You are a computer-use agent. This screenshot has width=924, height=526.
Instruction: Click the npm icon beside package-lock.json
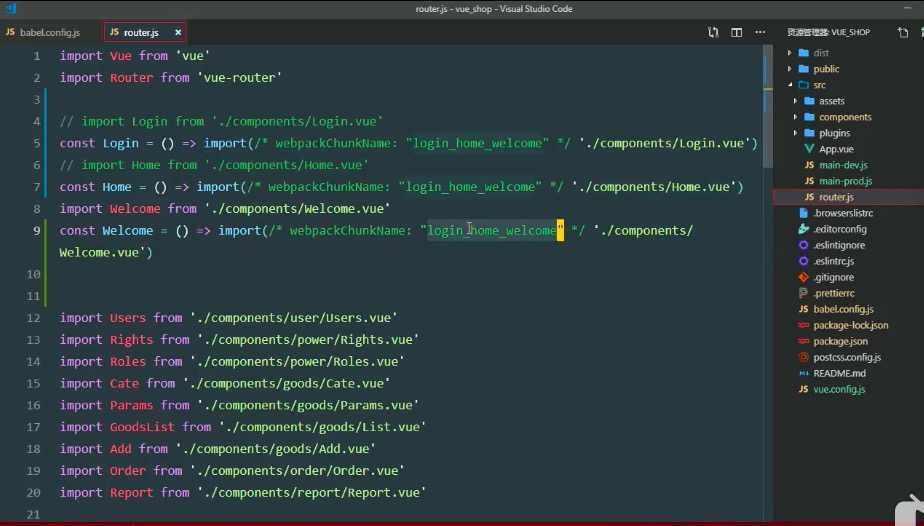[803, 325]
